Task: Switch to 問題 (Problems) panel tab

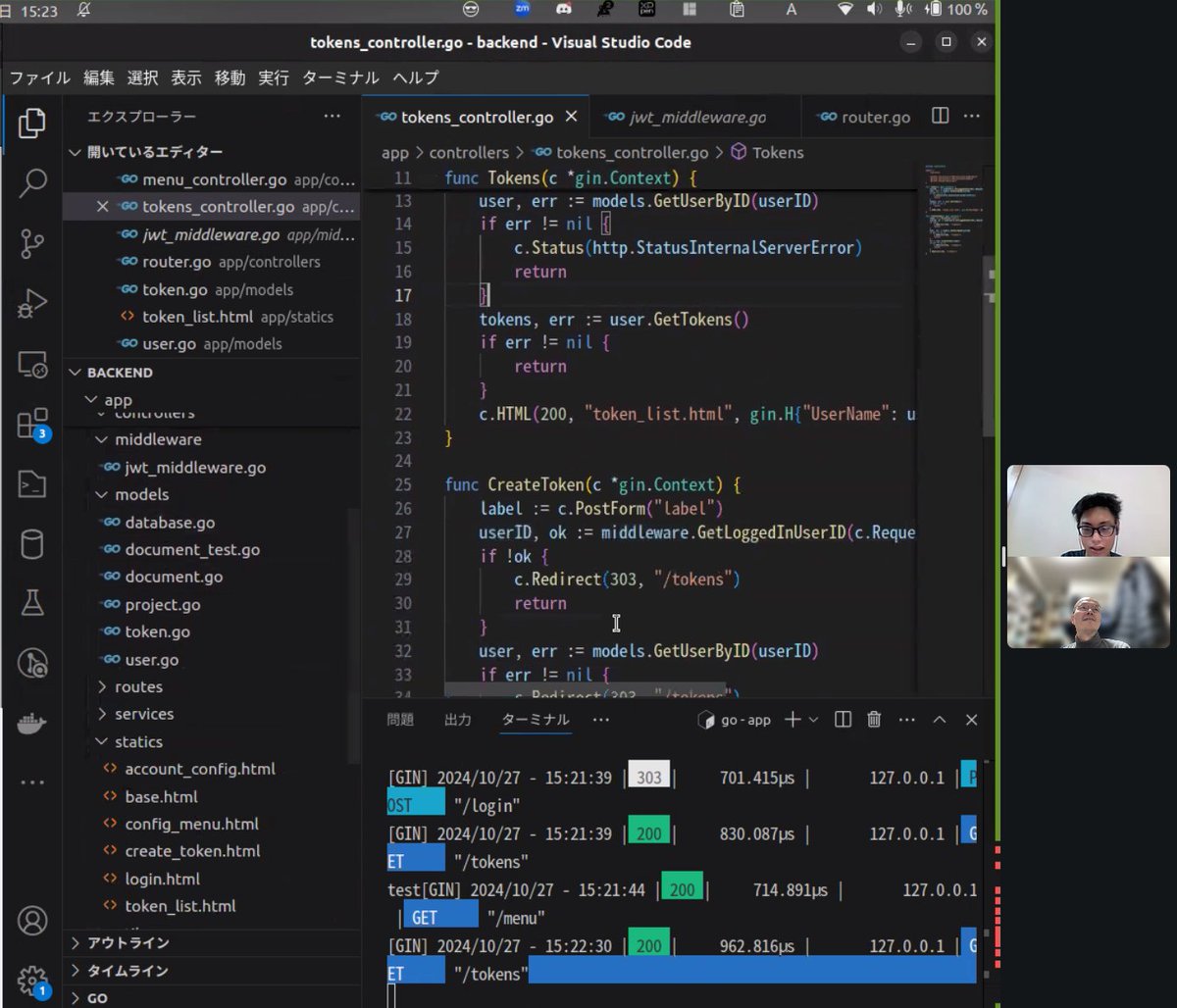Action: 400,720
